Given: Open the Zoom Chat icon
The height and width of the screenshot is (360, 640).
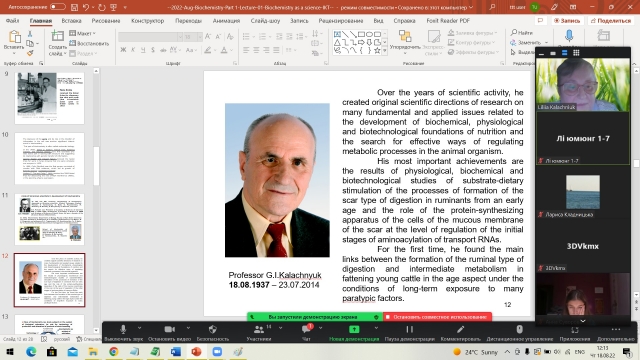Looking at the screenshot, I should [306, 329].
